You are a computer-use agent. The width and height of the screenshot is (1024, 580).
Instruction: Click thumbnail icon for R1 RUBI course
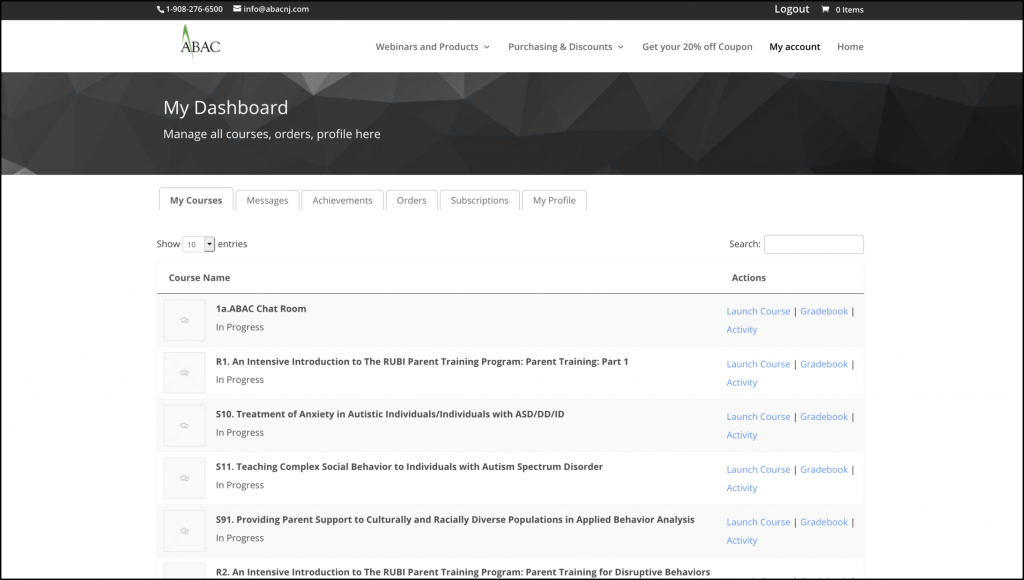click(x=184, y=373)
